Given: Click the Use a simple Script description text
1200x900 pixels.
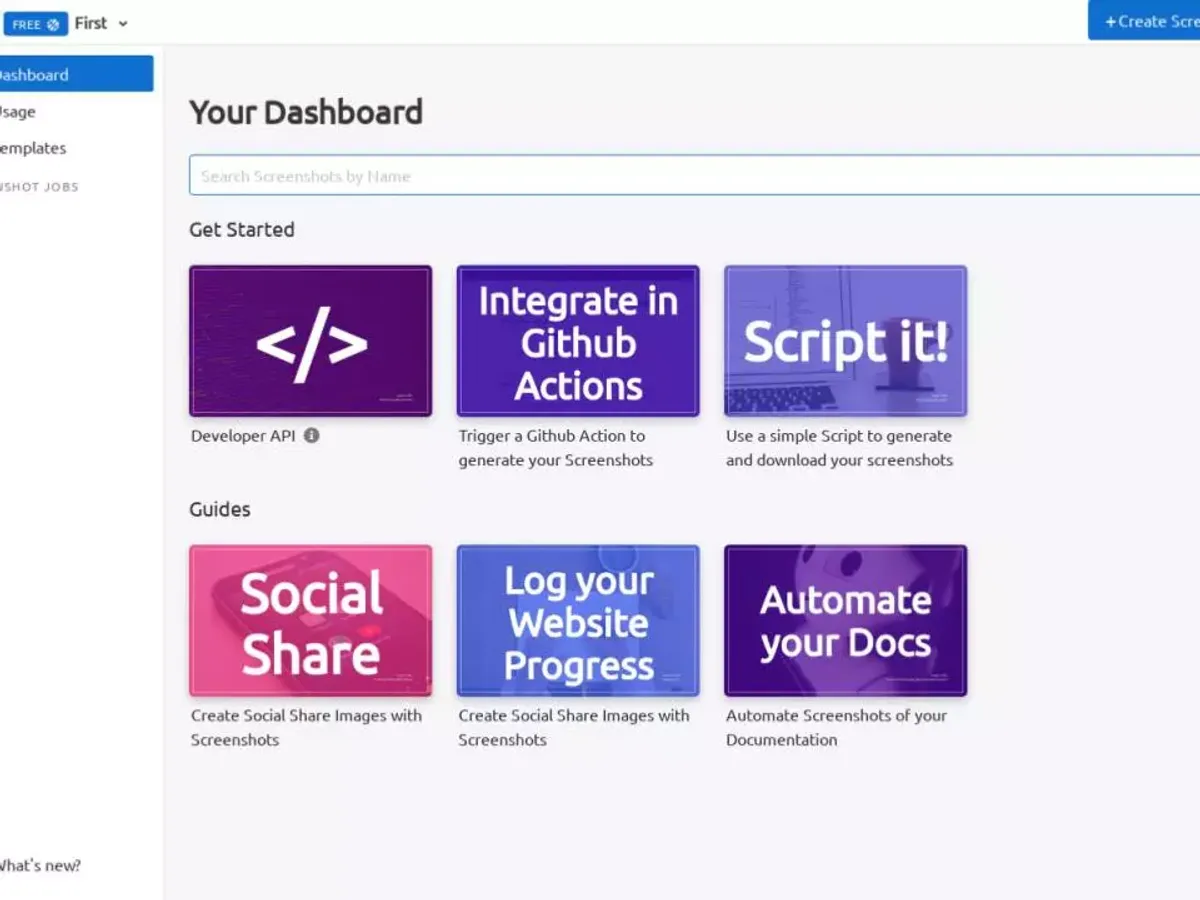Looking at the screenshot, I should (x=839, y=448).
